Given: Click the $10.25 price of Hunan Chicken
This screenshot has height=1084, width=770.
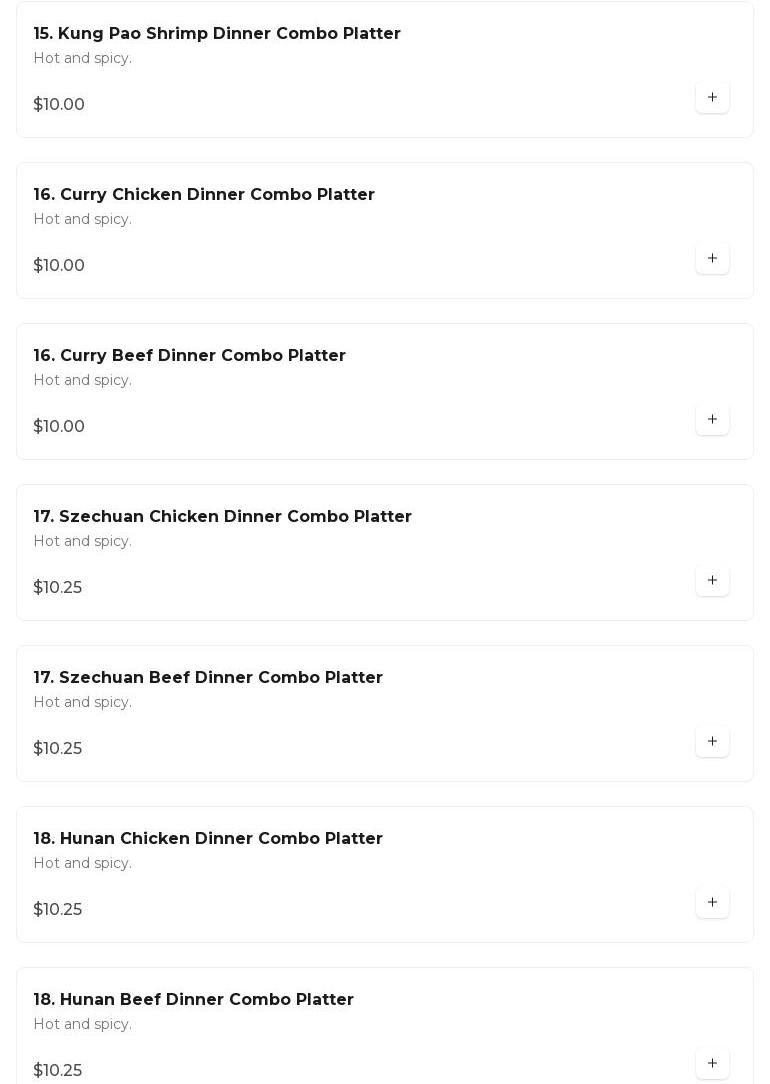Looking at the screenshot, I should click(58, 910).
